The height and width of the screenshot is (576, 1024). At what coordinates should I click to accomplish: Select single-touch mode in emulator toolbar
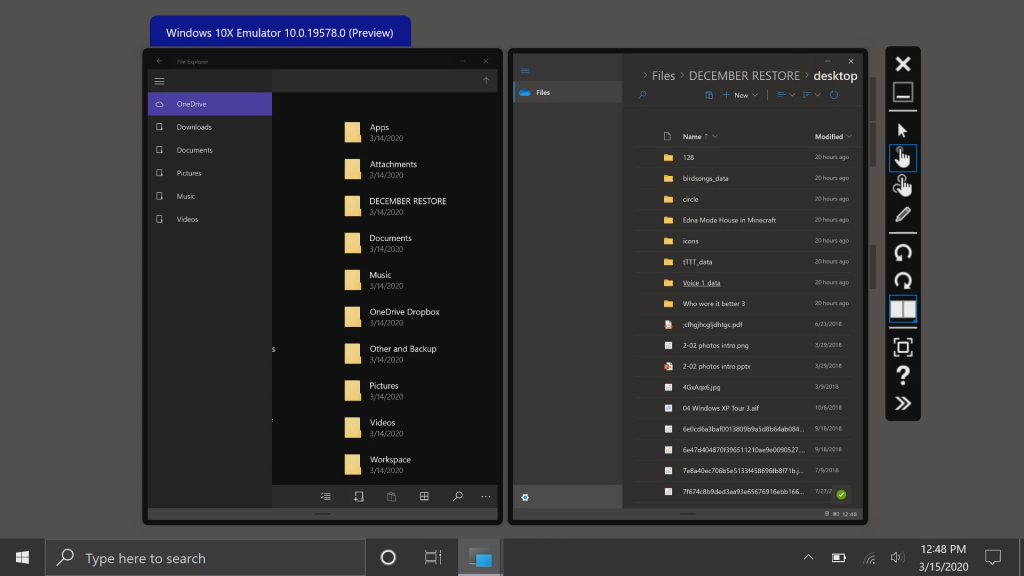click(x=903, y=158)
